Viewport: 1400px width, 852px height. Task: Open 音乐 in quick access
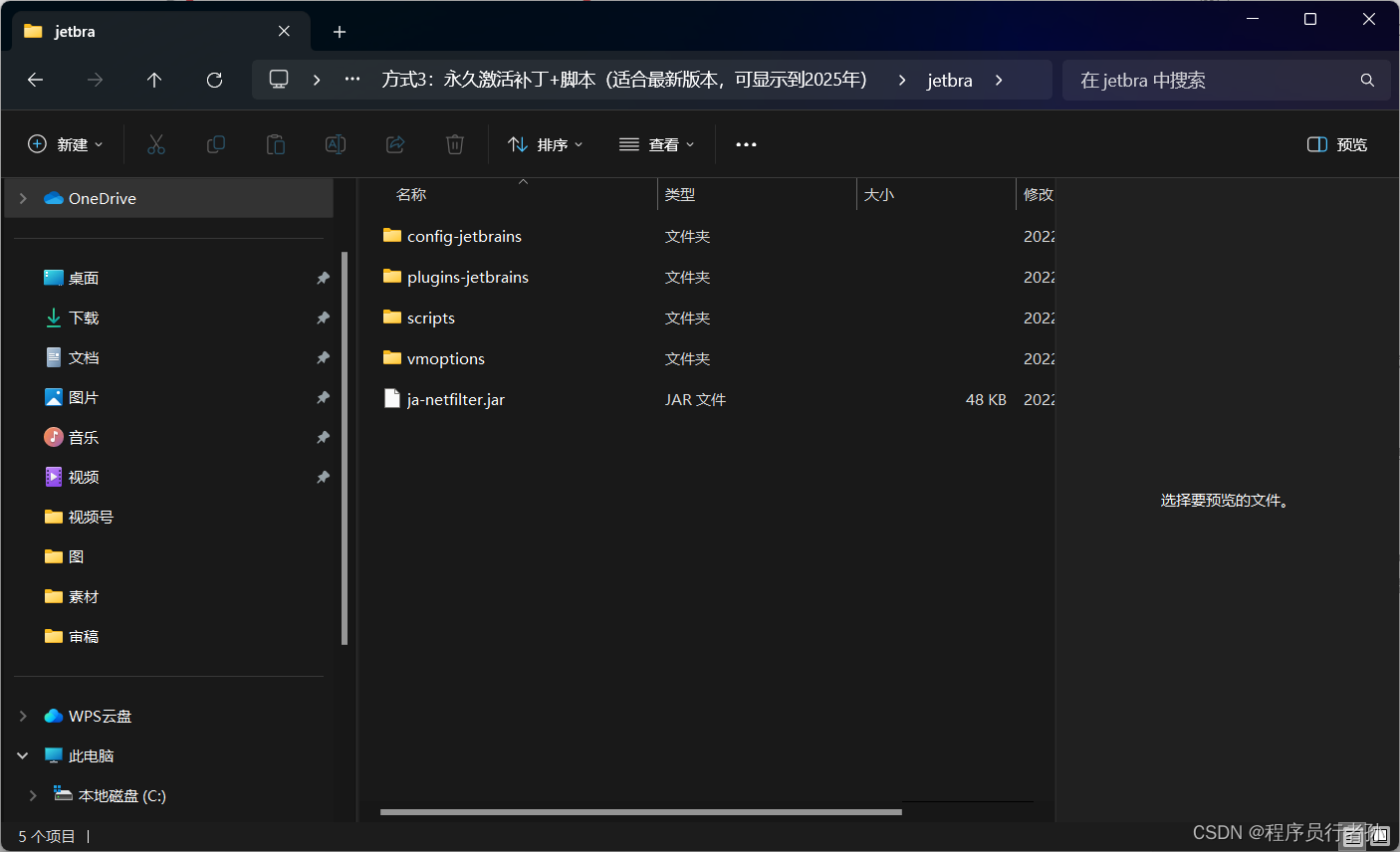pos(84,437)
